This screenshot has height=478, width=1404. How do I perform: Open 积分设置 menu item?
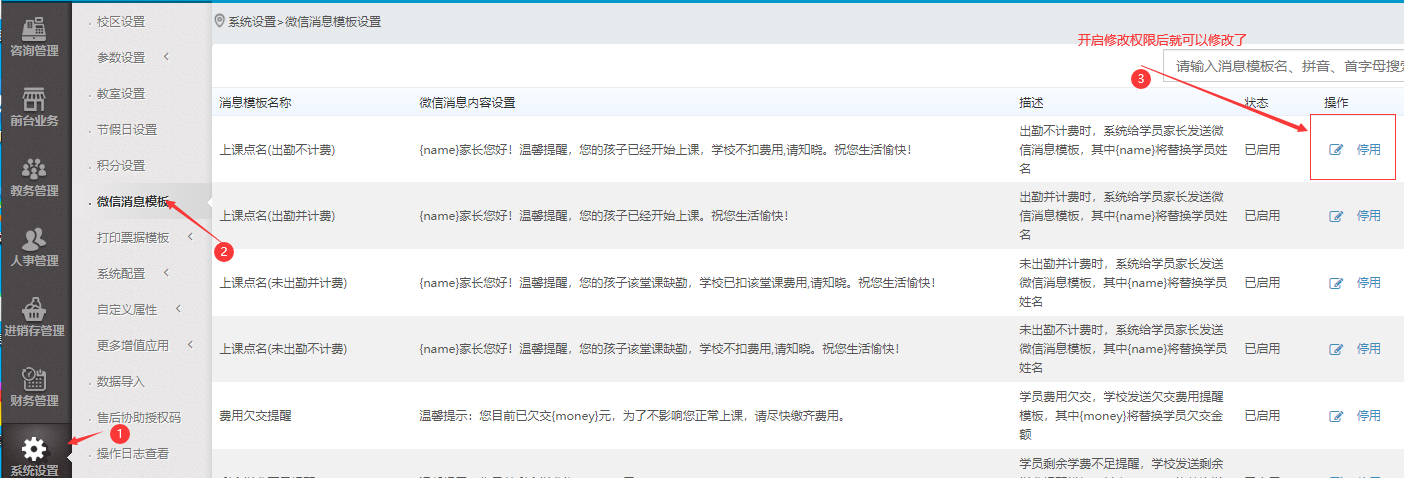tap(121, 165)
